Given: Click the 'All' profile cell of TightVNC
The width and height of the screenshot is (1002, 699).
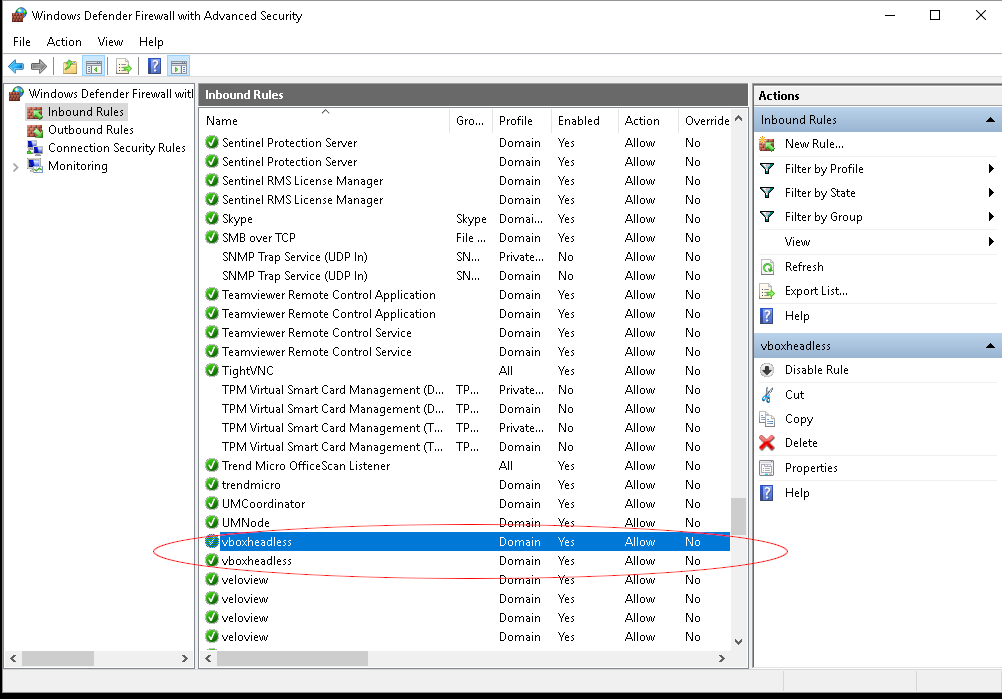Looking at the screenshot, I should (505, 371).
